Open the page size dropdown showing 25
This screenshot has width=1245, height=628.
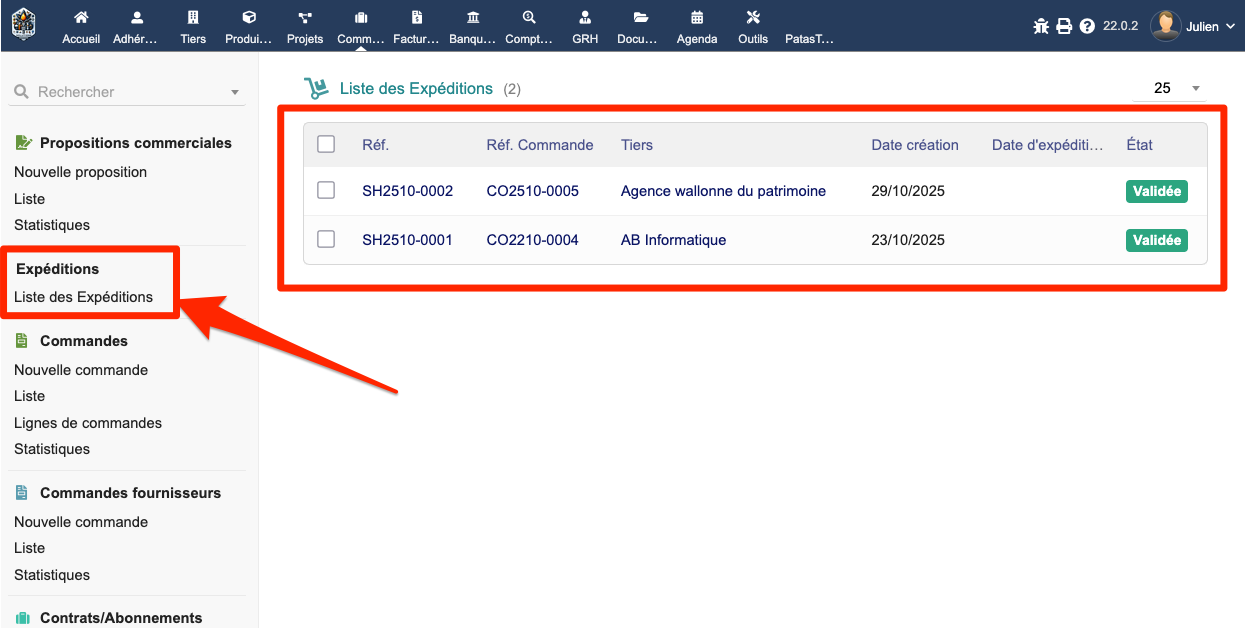click(1170, 88)
